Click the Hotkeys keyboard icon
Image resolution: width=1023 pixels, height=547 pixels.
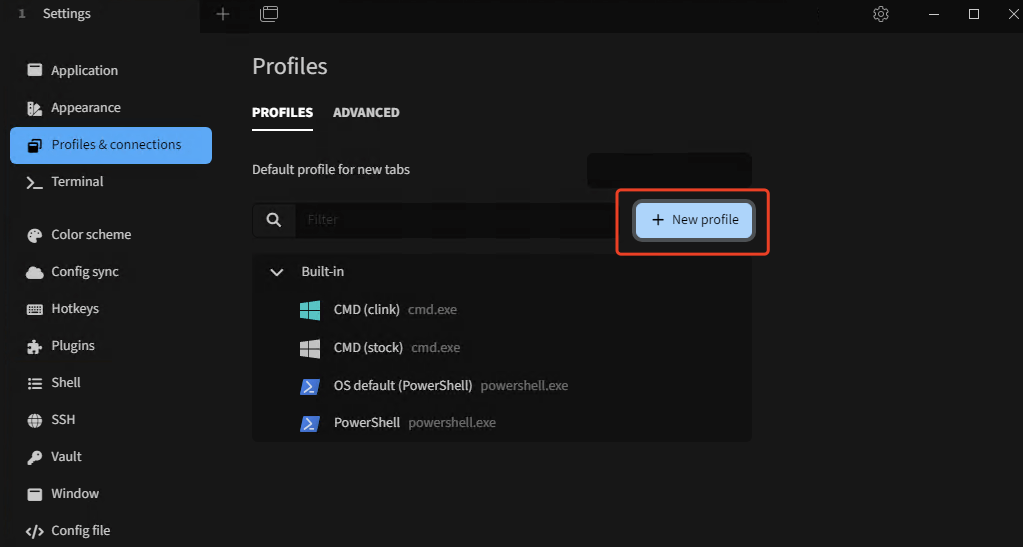point(35,309)
